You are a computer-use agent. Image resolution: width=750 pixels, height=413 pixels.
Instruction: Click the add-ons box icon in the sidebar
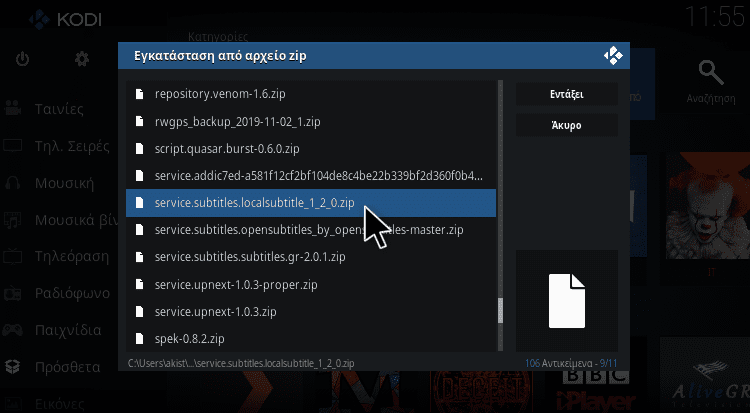click(x=12, y=367)
